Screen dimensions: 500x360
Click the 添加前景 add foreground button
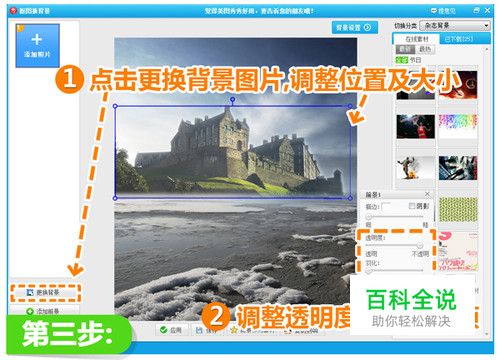(45, 311)
